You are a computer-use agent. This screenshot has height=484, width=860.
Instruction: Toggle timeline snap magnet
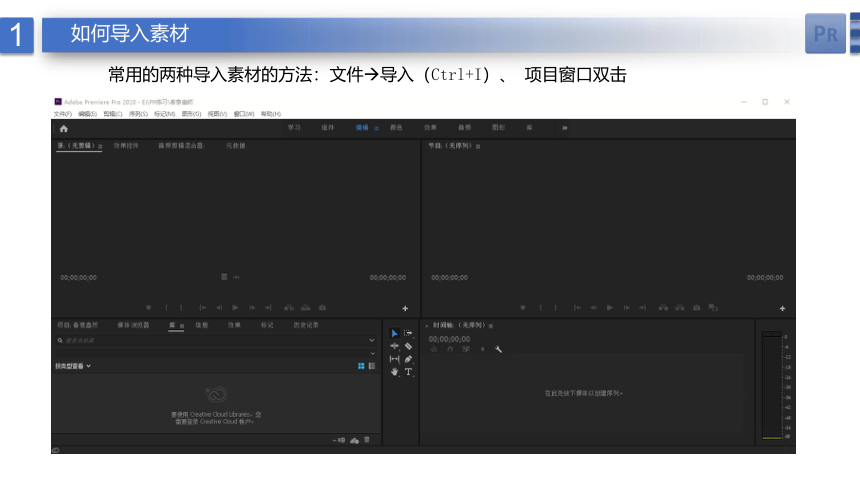pyautogui.click(x=450, y=349)
